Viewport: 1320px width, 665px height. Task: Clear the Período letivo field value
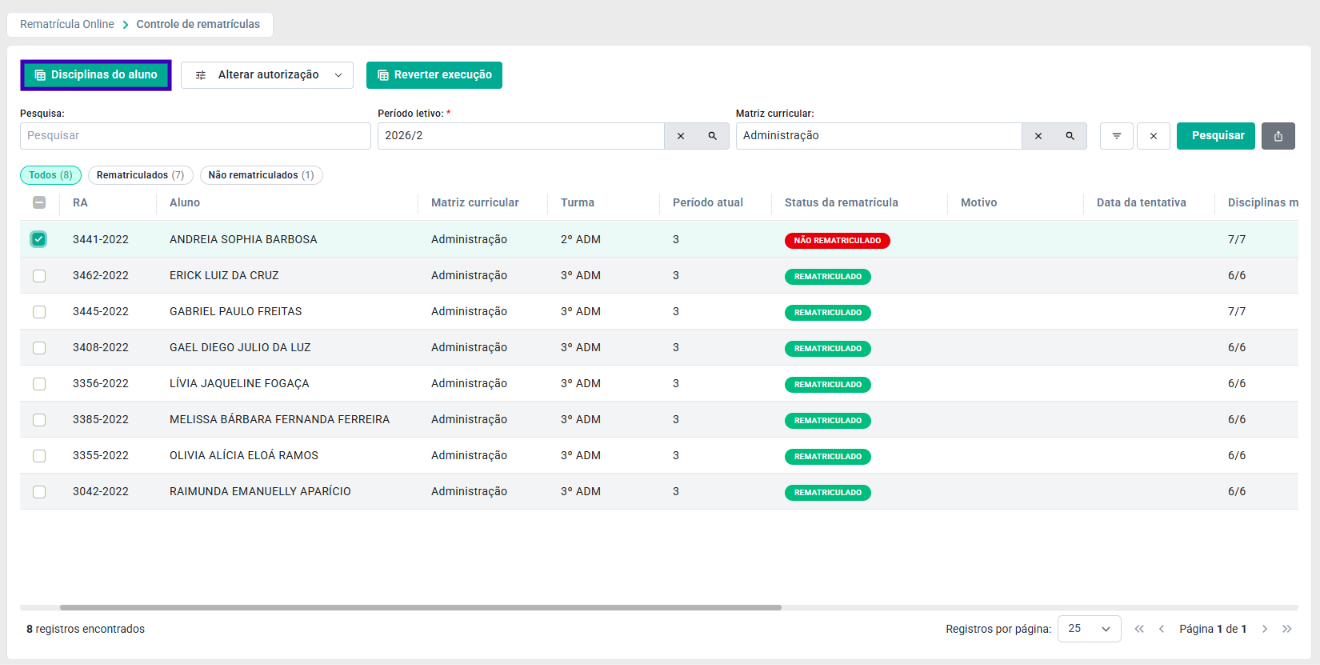[x=680, y=136]
